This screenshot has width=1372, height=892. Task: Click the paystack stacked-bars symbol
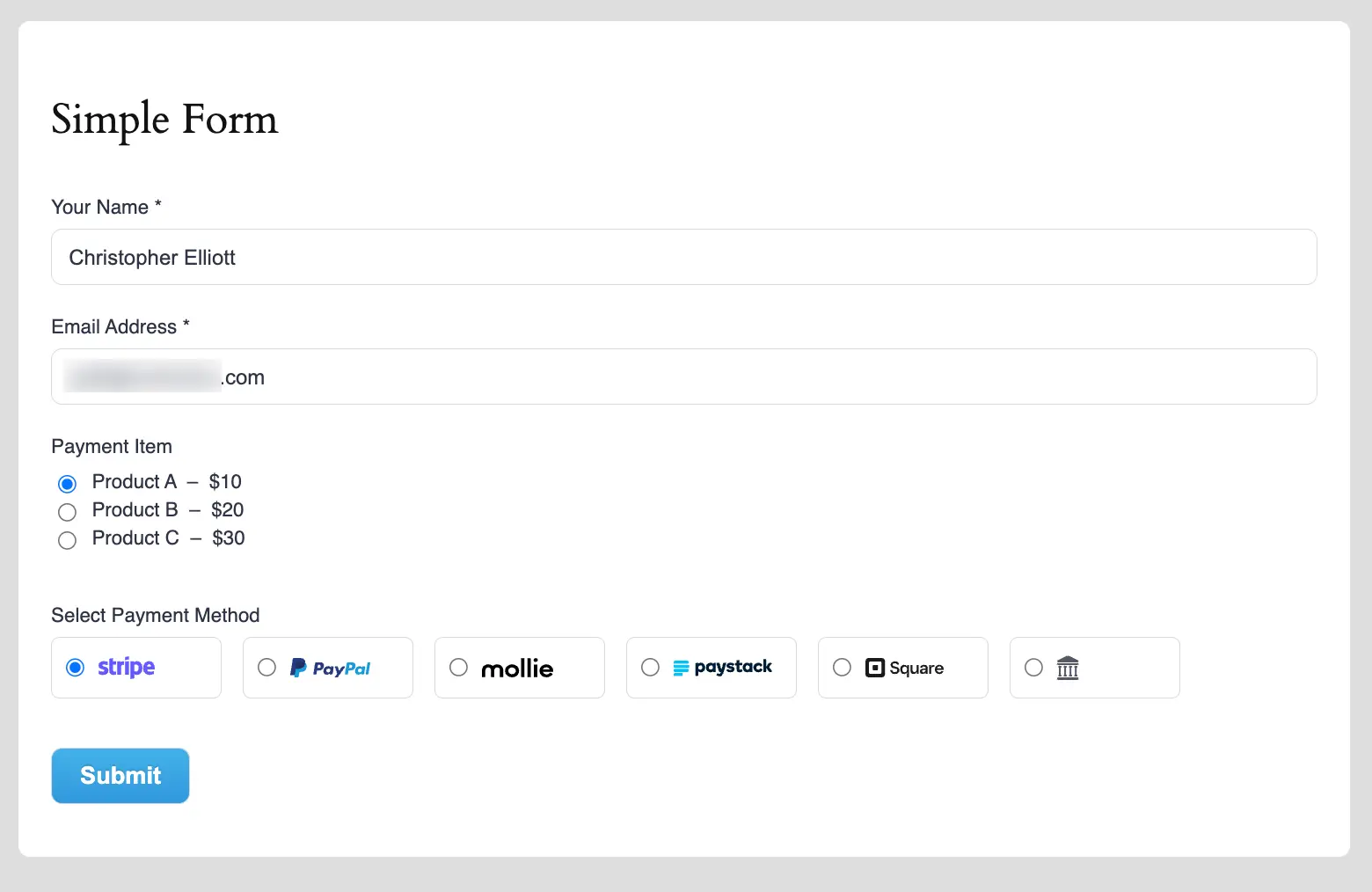682,667
